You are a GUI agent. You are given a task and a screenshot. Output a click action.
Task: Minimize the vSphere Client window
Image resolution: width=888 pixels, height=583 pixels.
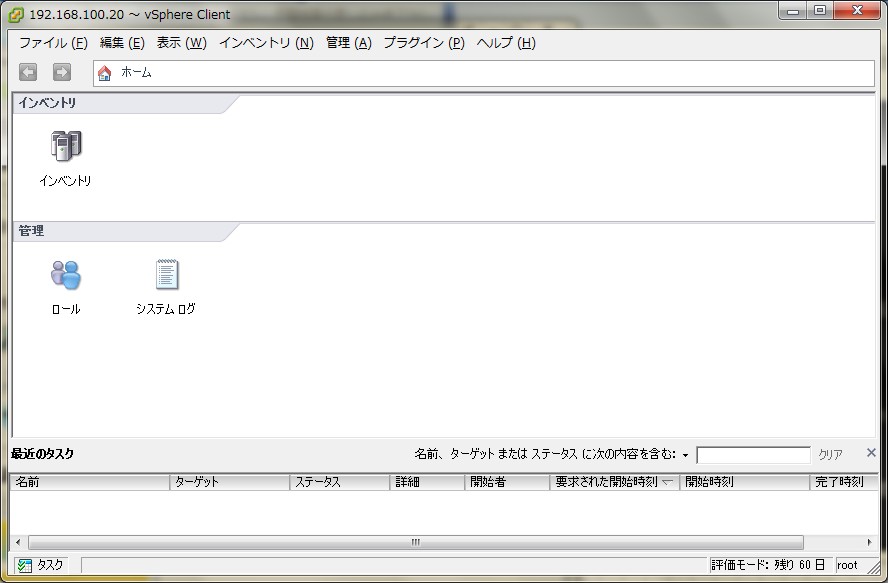pyautogui.click(x=793, y=11)
